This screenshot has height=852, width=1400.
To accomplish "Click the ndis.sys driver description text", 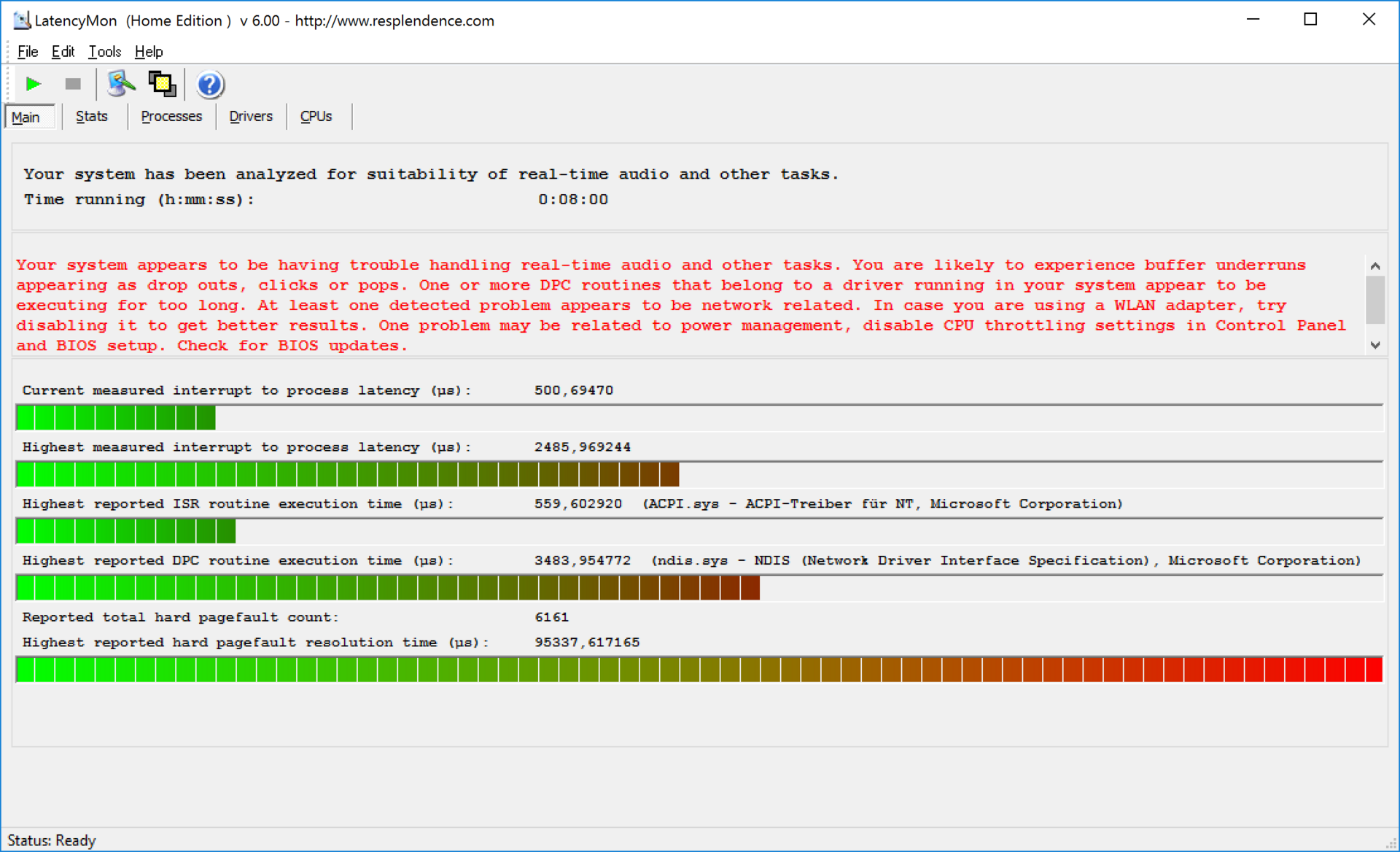I will pos(1006,560).
